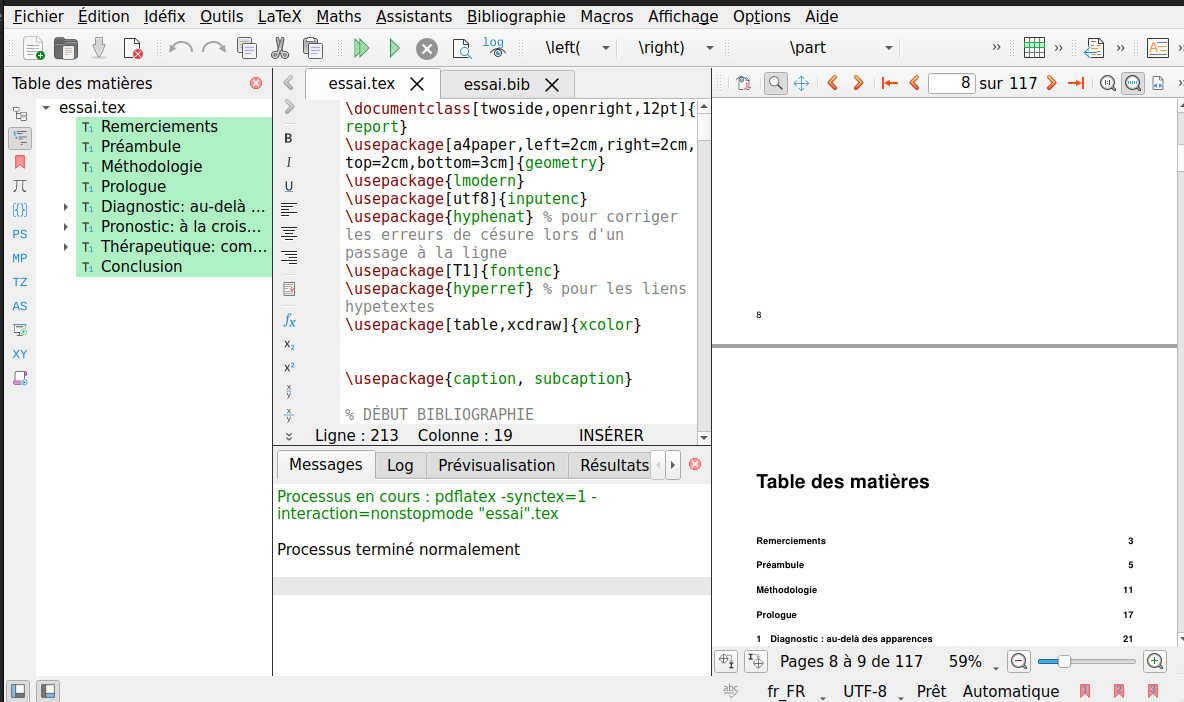1184x702 pixels.
Task: Open the \left( delimiter dropdown
Action: tap(606, 48)
